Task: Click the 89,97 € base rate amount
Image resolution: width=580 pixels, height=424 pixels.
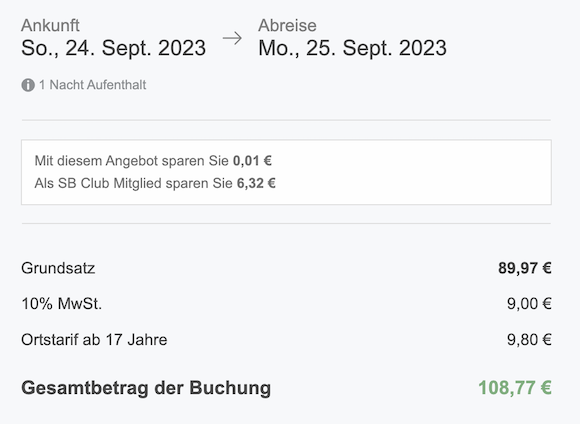Action: pyautogui.click(x=525, y=268)
